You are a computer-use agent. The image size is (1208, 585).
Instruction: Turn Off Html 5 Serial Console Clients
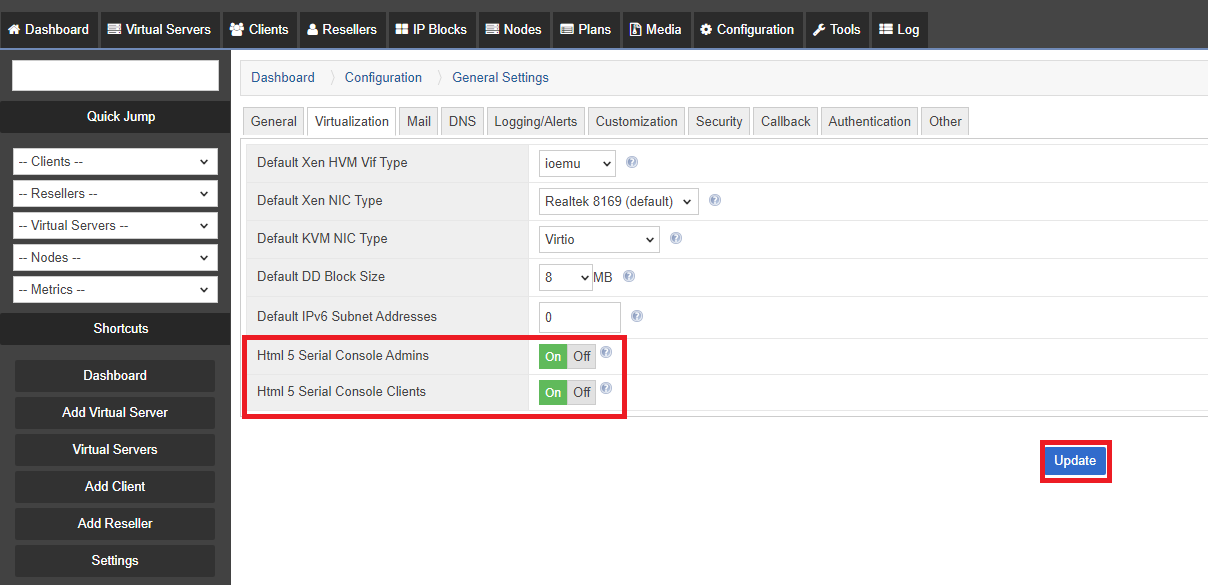coord(582,392)
